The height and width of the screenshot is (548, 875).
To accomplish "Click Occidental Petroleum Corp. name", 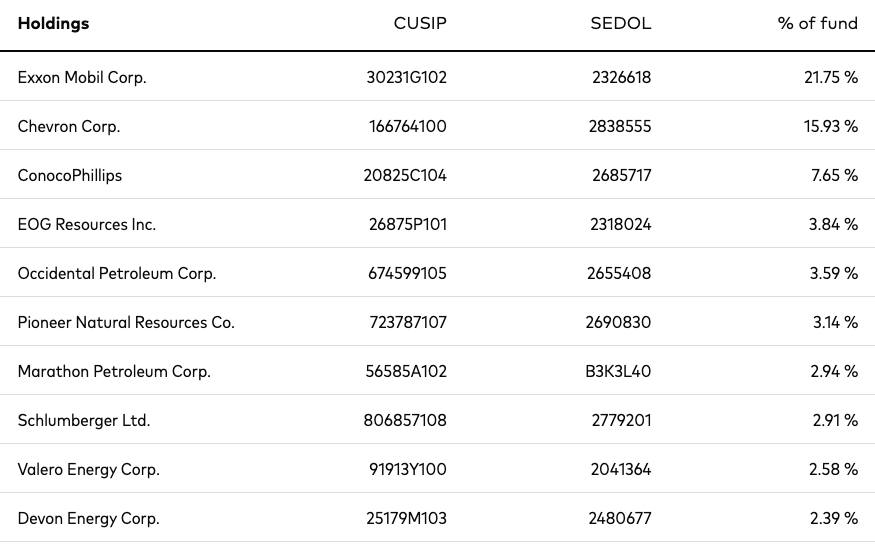I will (117, 273).
